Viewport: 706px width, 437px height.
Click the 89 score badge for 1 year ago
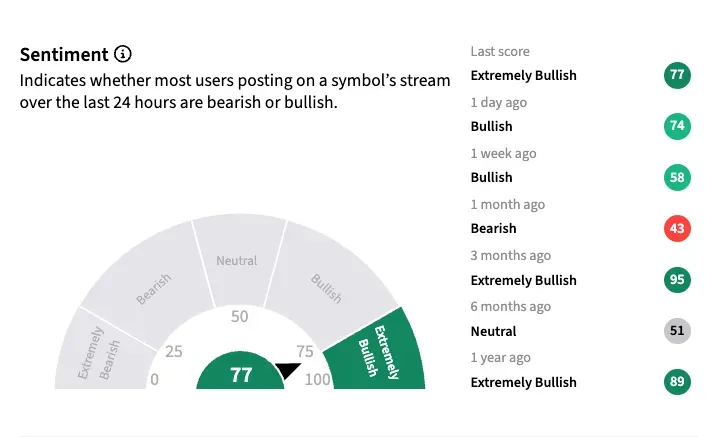tap(677, 382)
